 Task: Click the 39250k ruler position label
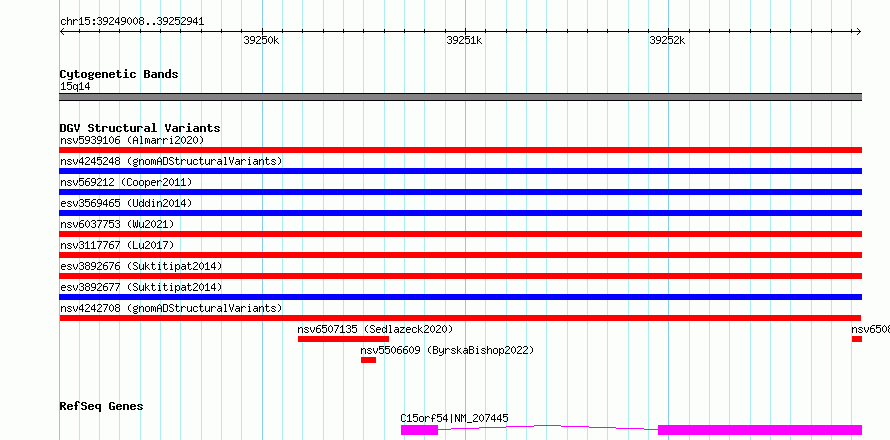click(261, 40)
